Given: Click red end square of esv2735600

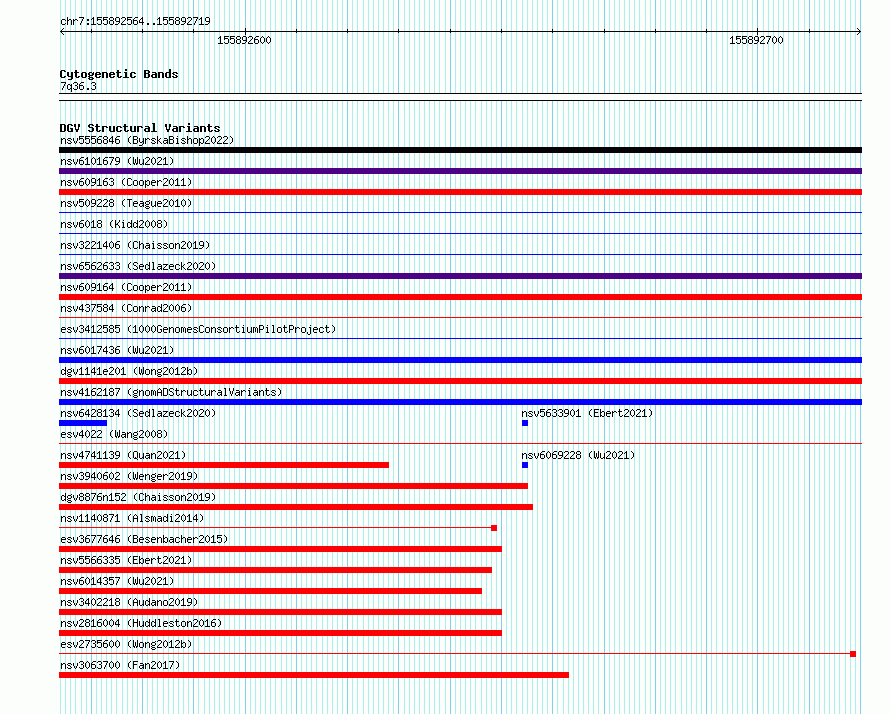Looking at the screenshot, I should point(853,654).
